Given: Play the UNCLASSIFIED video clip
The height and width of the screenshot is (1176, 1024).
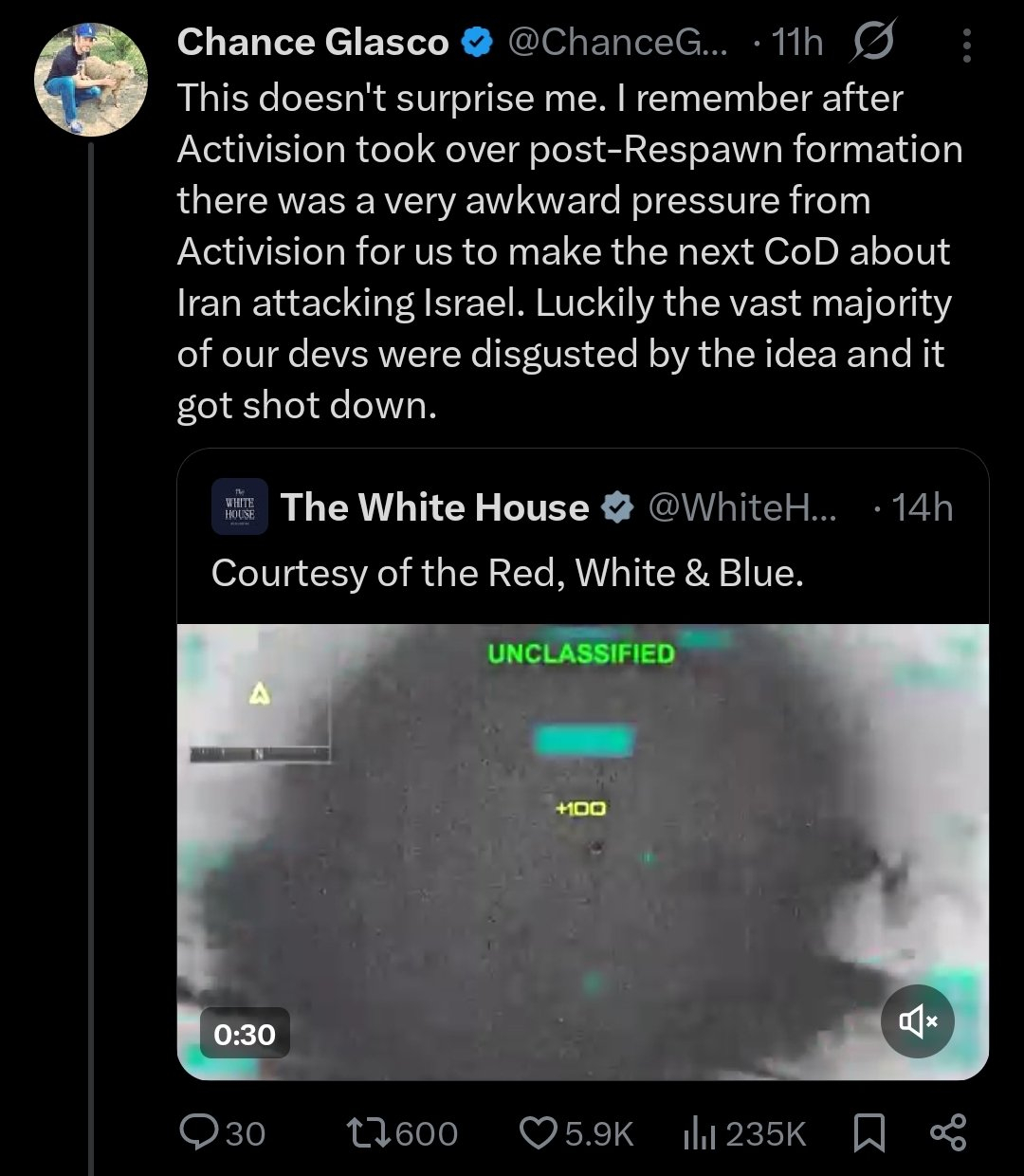Looking at the screenshot, I should tap(583, 852).
